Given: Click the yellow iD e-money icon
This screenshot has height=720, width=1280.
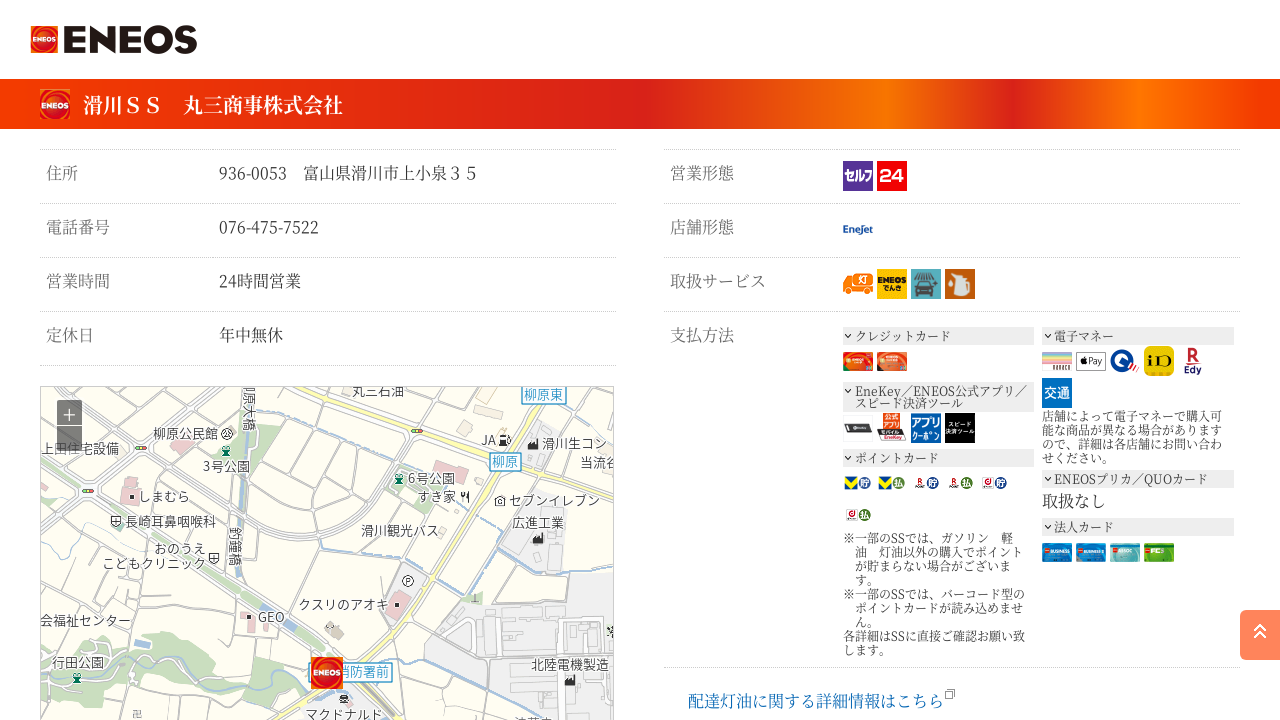Looking at the screenshot, I should (x=1159, y=361).
